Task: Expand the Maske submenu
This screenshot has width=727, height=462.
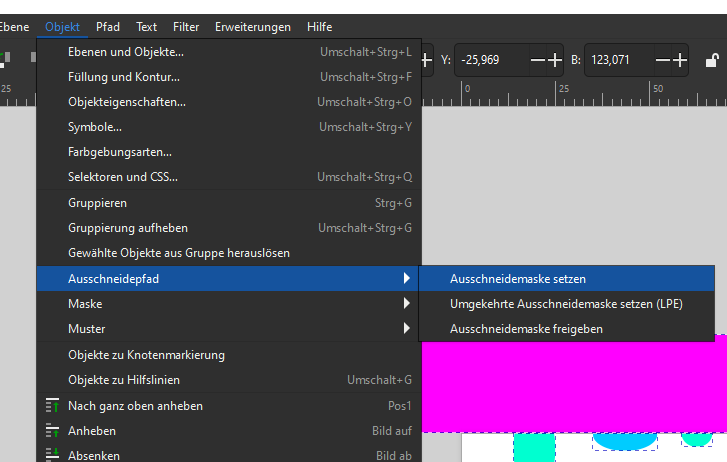Action: pyautogui.click(x=228, y=303)
